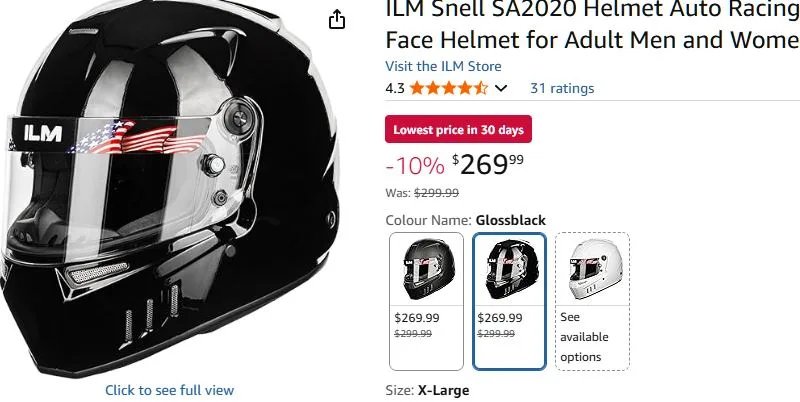Click the ILM logo on helmet visor
Viewport: 800px width, 402px height.
pyautogui.click(x=43, y=134)
